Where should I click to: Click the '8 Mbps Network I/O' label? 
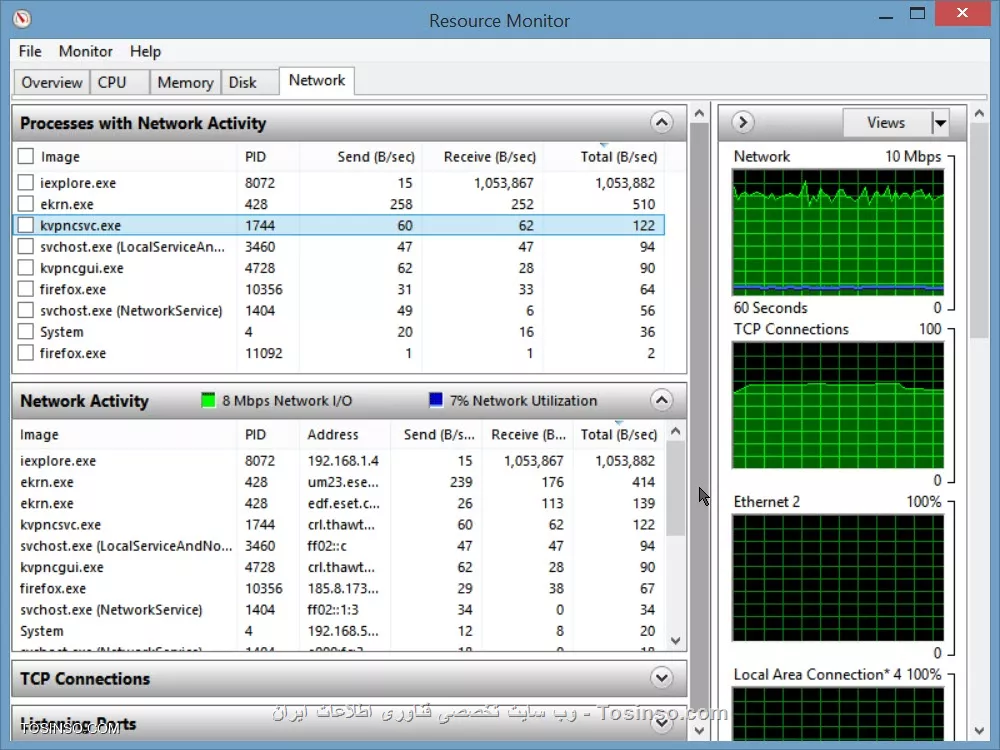287,401
